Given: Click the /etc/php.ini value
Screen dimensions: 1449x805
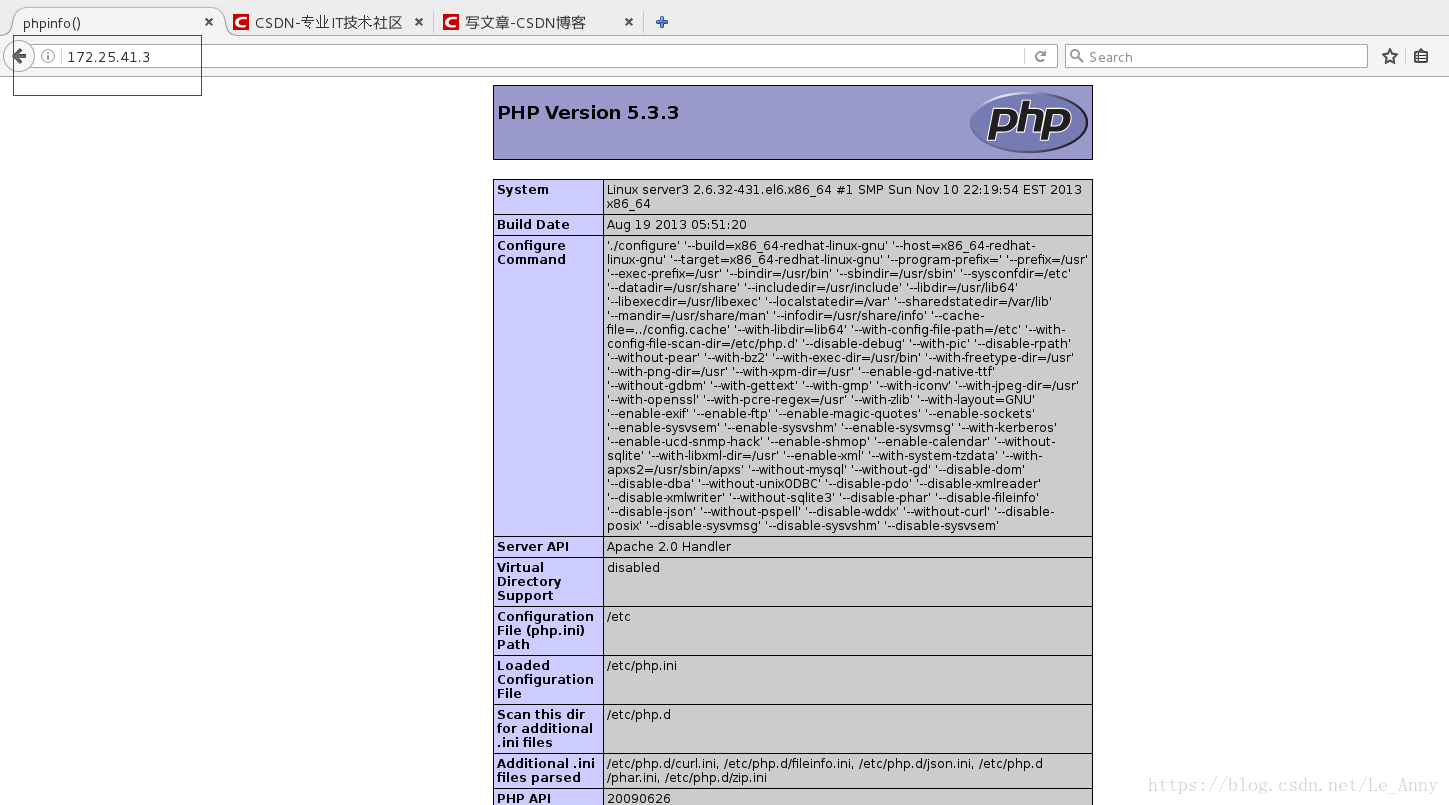Looking at the screenshot, I should [x=642, y=666].
